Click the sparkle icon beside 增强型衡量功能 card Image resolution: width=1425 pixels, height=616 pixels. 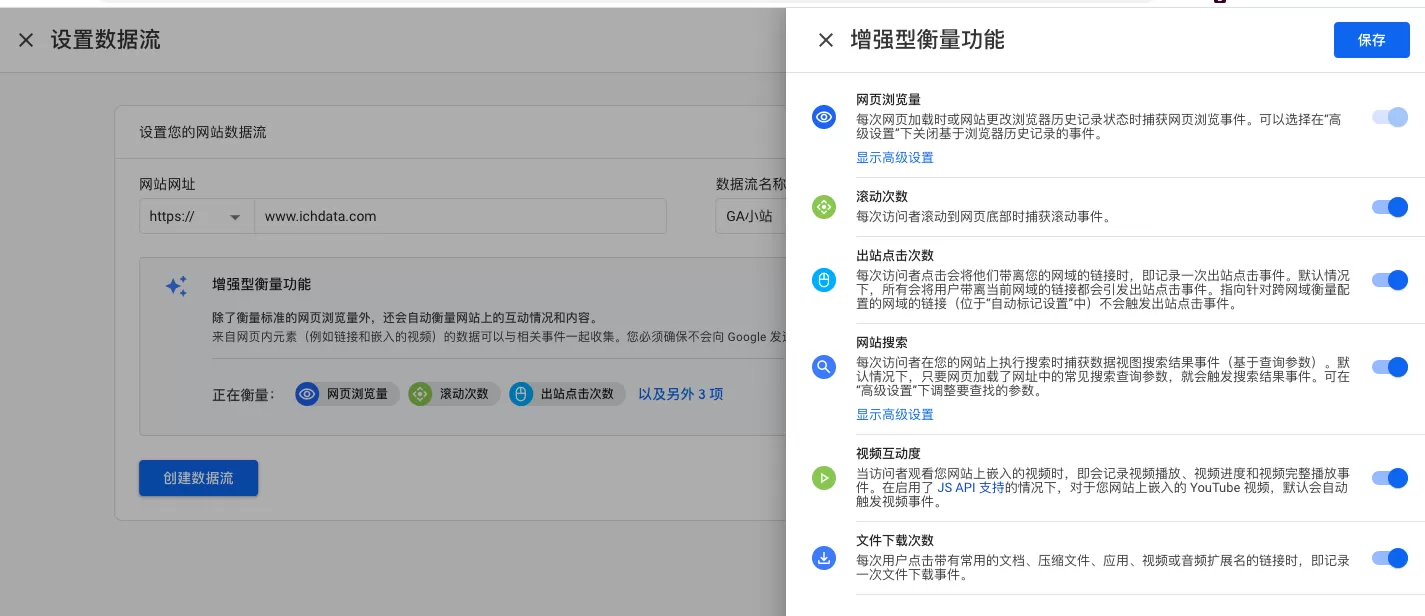click(176, 287)
